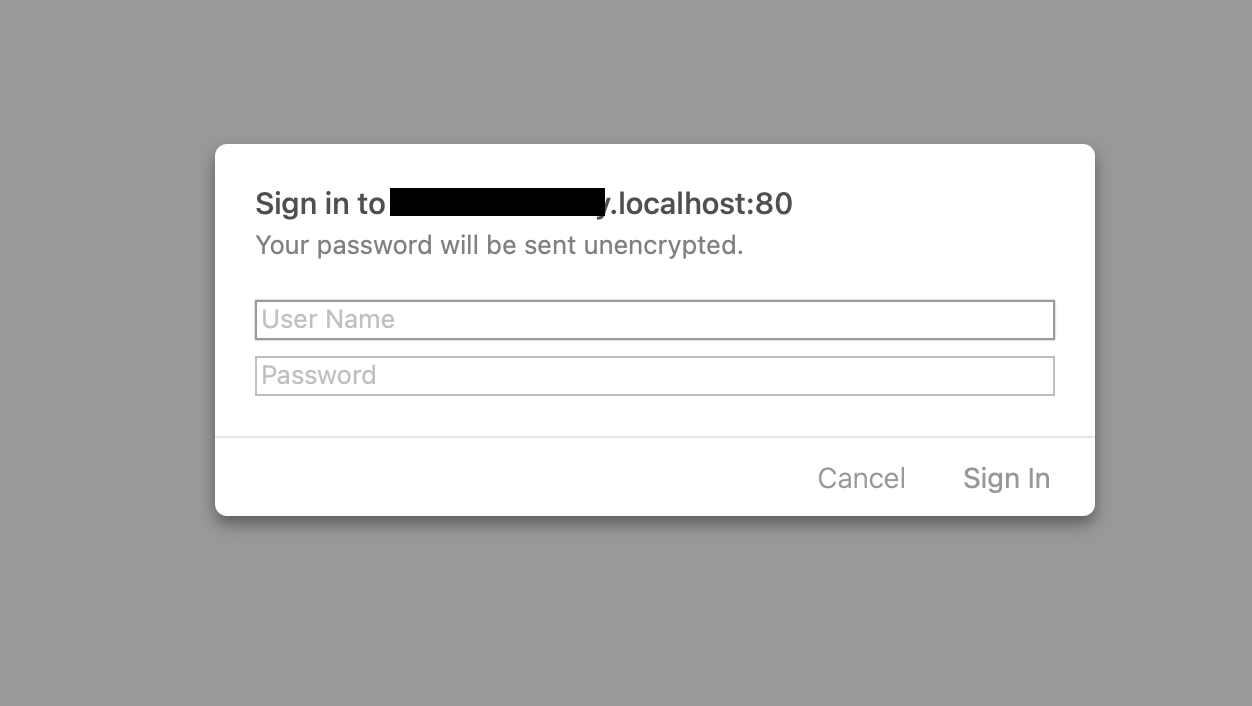Click the ".localhost:80" host text
Screen dimensions: 1252x706
pos(701,204)
